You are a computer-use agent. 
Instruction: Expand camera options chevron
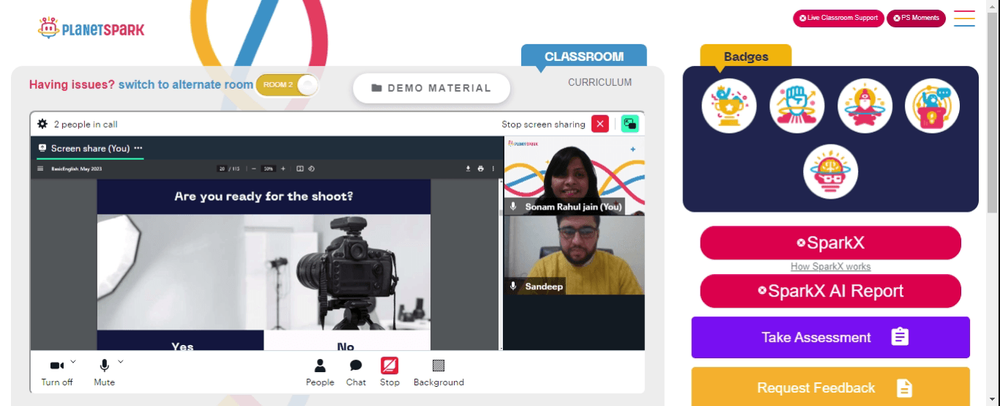tap(73, 361)
